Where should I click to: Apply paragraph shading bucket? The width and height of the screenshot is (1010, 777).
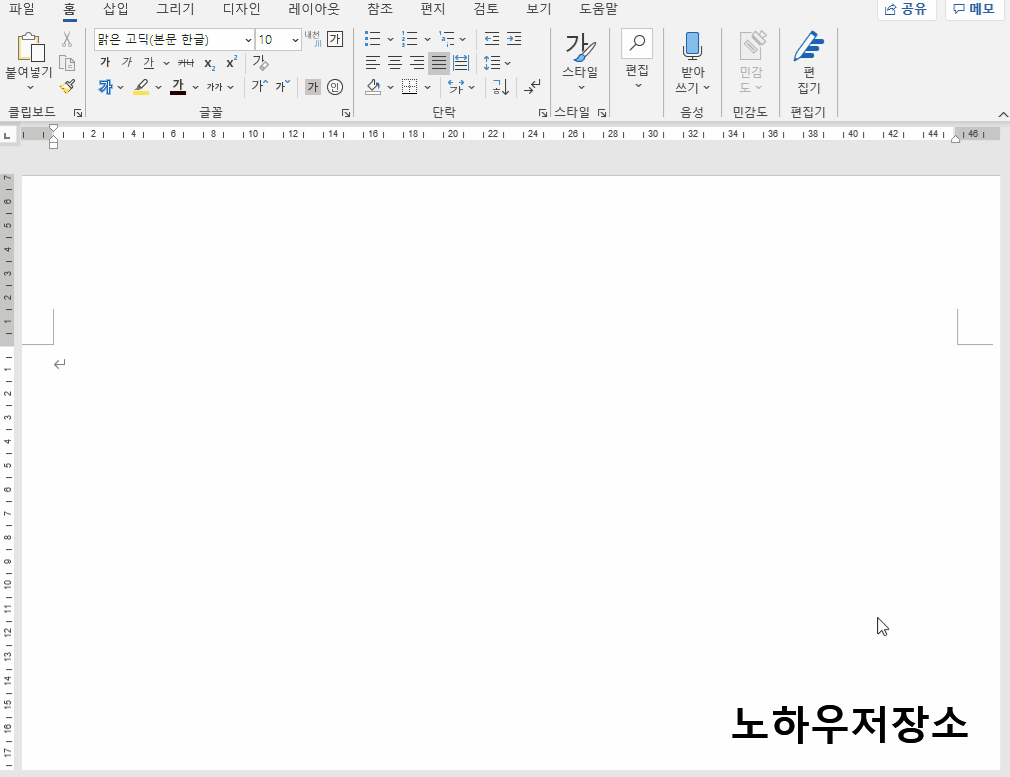(373, 86)
